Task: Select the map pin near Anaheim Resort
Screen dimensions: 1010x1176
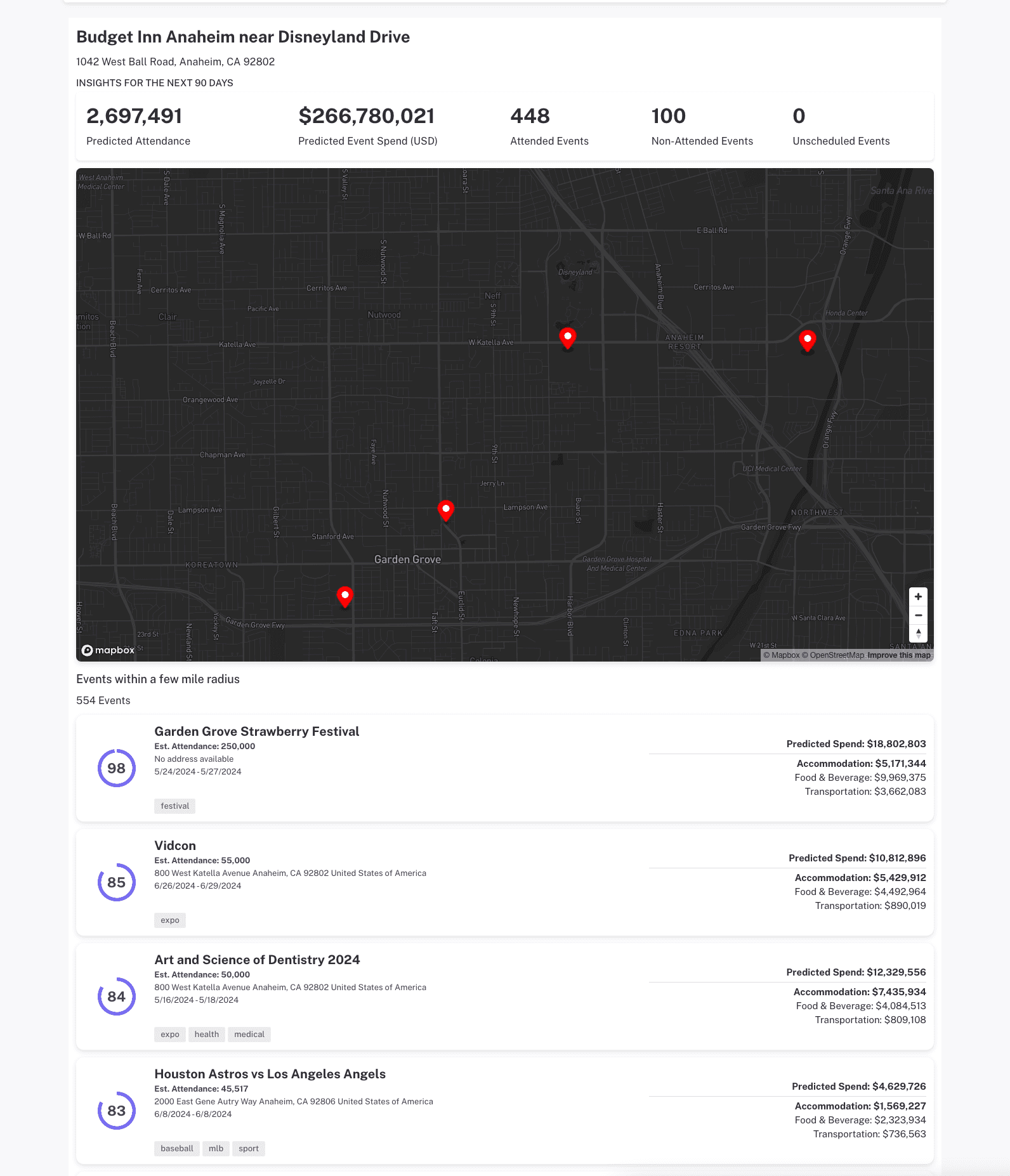Action: (x=568, y=338)
